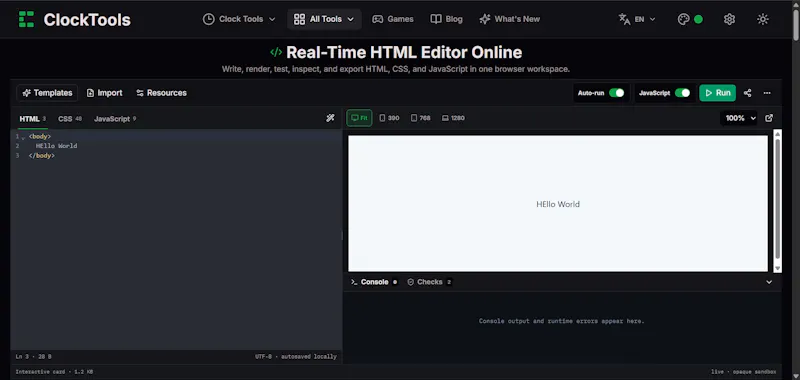The image size is (800, 380).
Task: Select the 768 tablet preview width
Action: pyautogui.click(x=420, y=118)
